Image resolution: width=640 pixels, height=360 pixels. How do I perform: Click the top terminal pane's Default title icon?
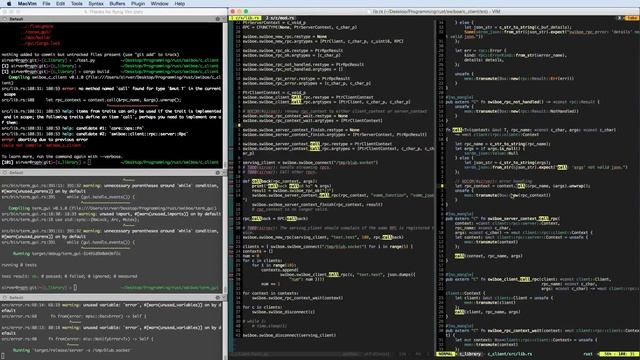[4, 19]
